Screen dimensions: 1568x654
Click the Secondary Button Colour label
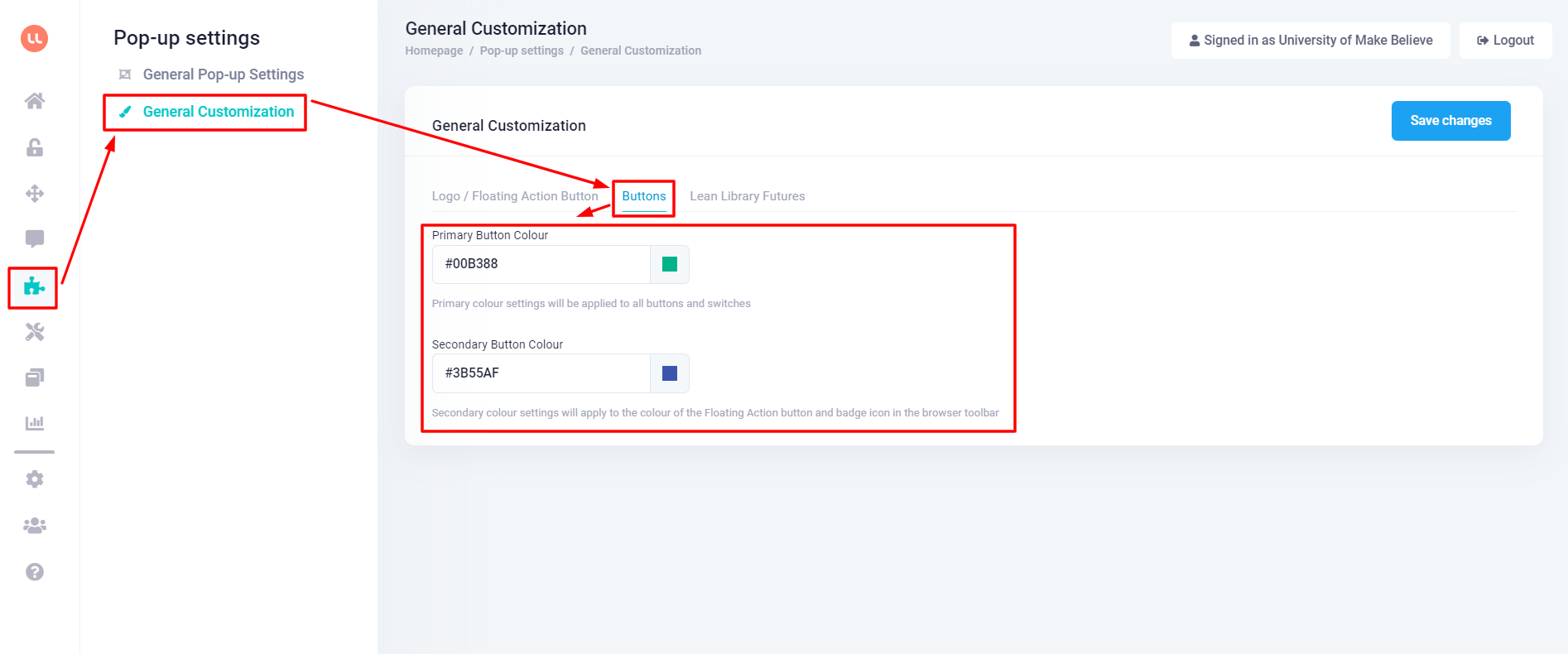tap(498, 345)
